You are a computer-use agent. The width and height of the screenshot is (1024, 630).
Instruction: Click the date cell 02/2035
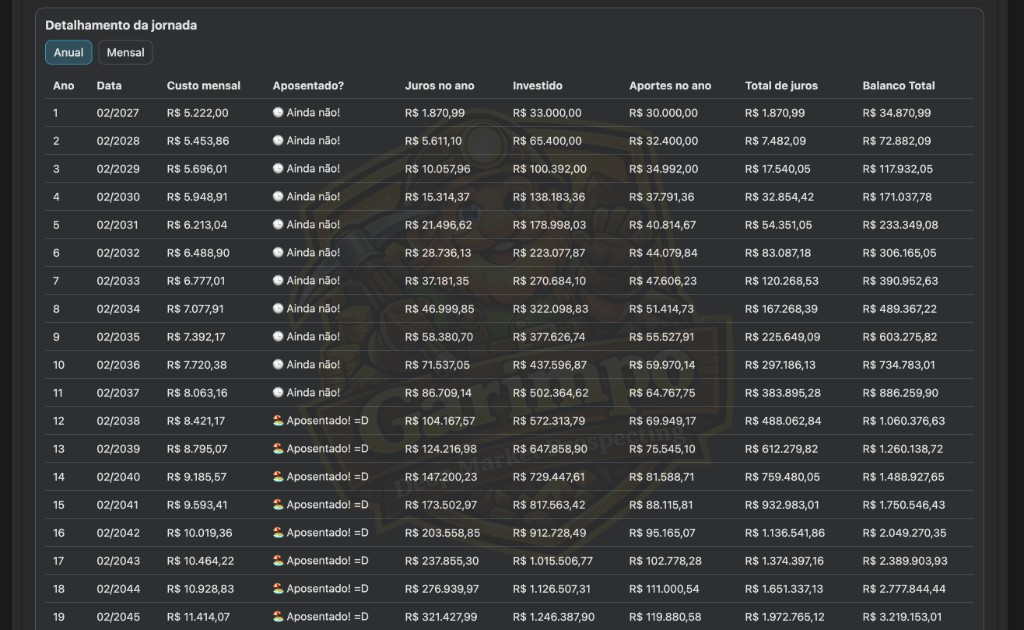pyautogui.click(x=118, y=337)
